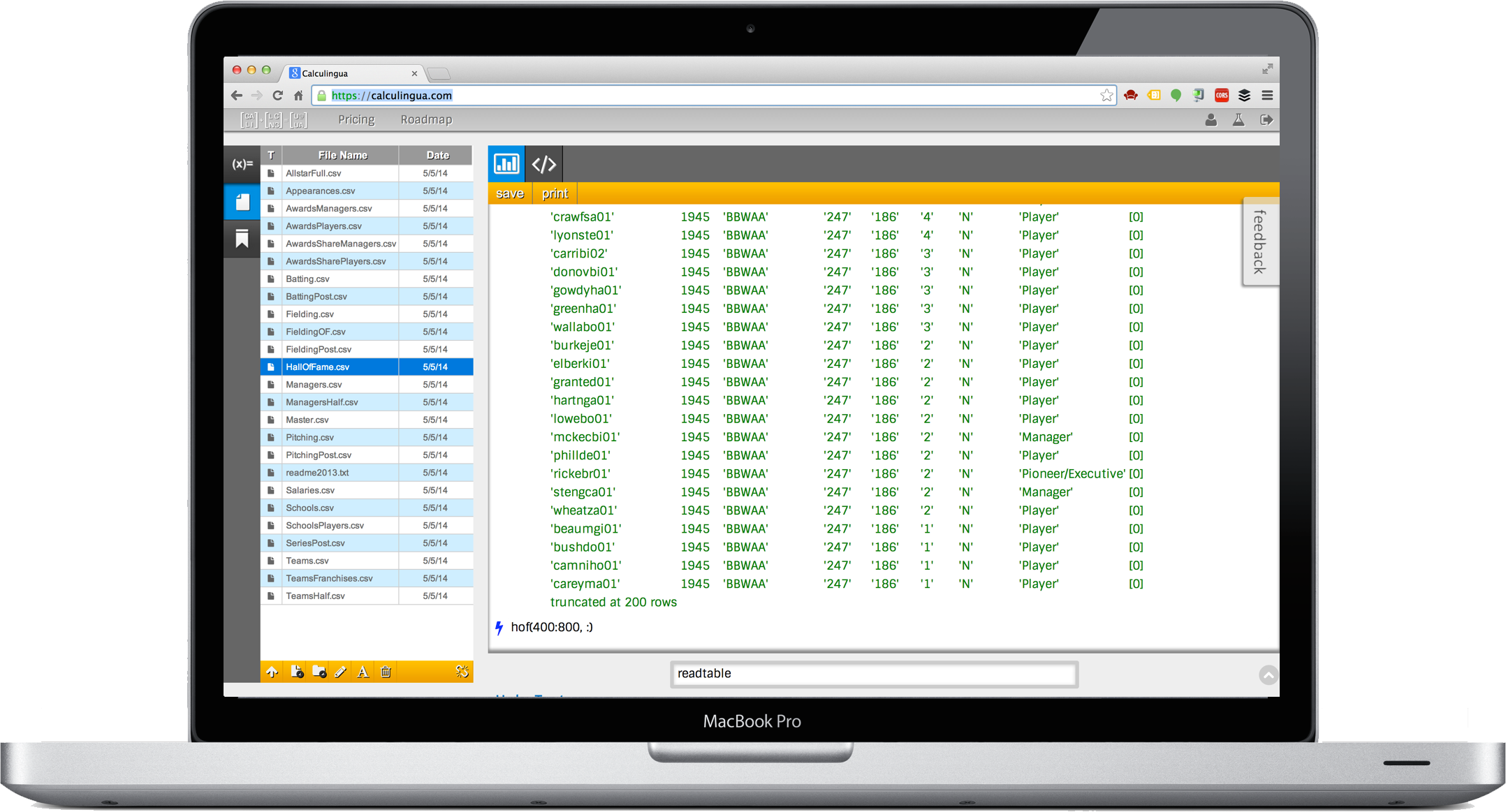This screenshot has height=812, width=1506.
Task: Select Master.csv file
Action: pyautogui.click(x=367, y=420)
